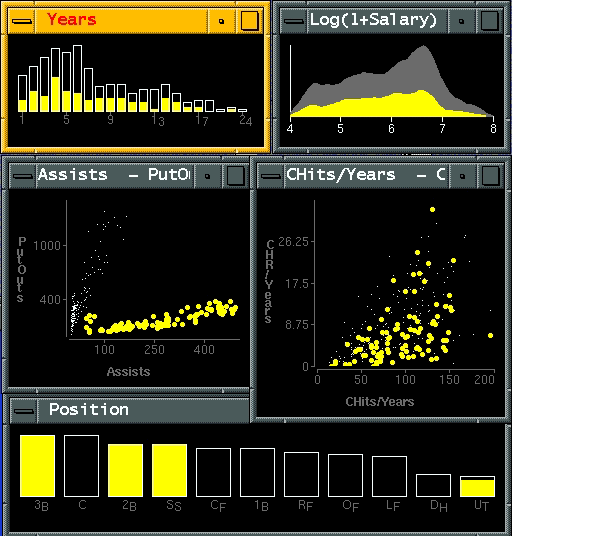Open the Log(1+Salary) window menu button
605x537 pixels.
293,19
